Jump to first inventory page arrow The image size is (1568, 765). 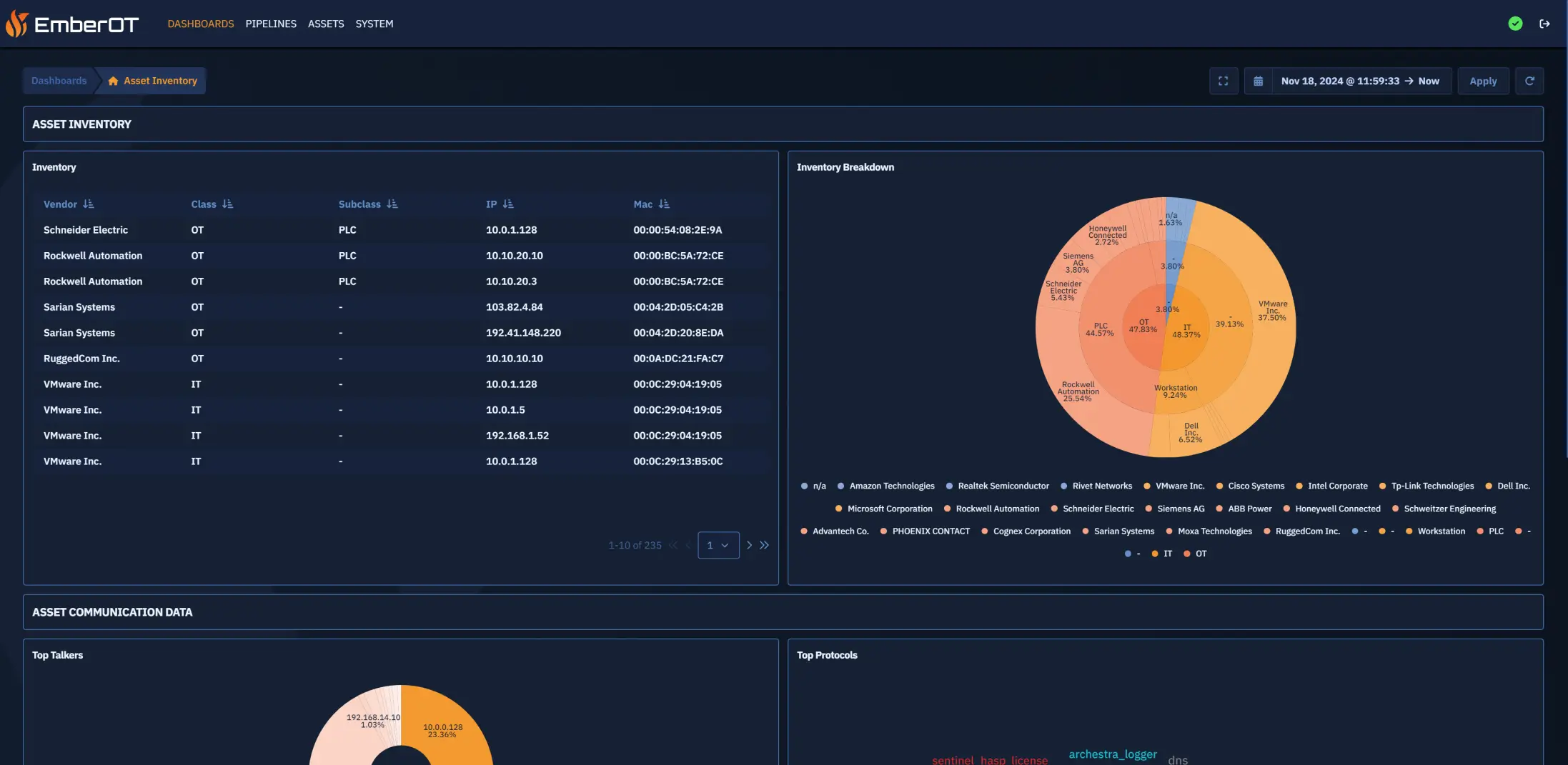coord(673,545)
